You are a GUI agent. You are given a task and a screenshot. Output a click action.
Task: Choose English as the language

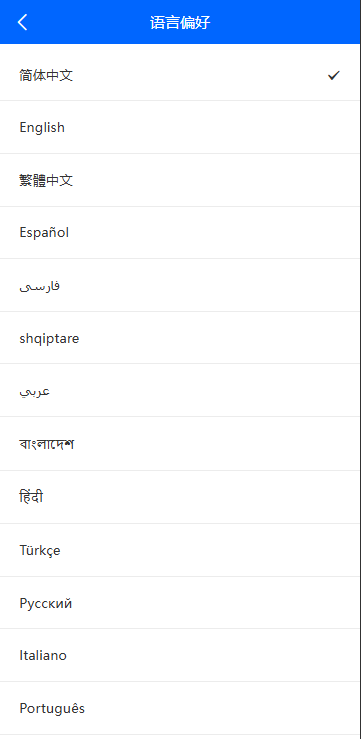[180, 127]
